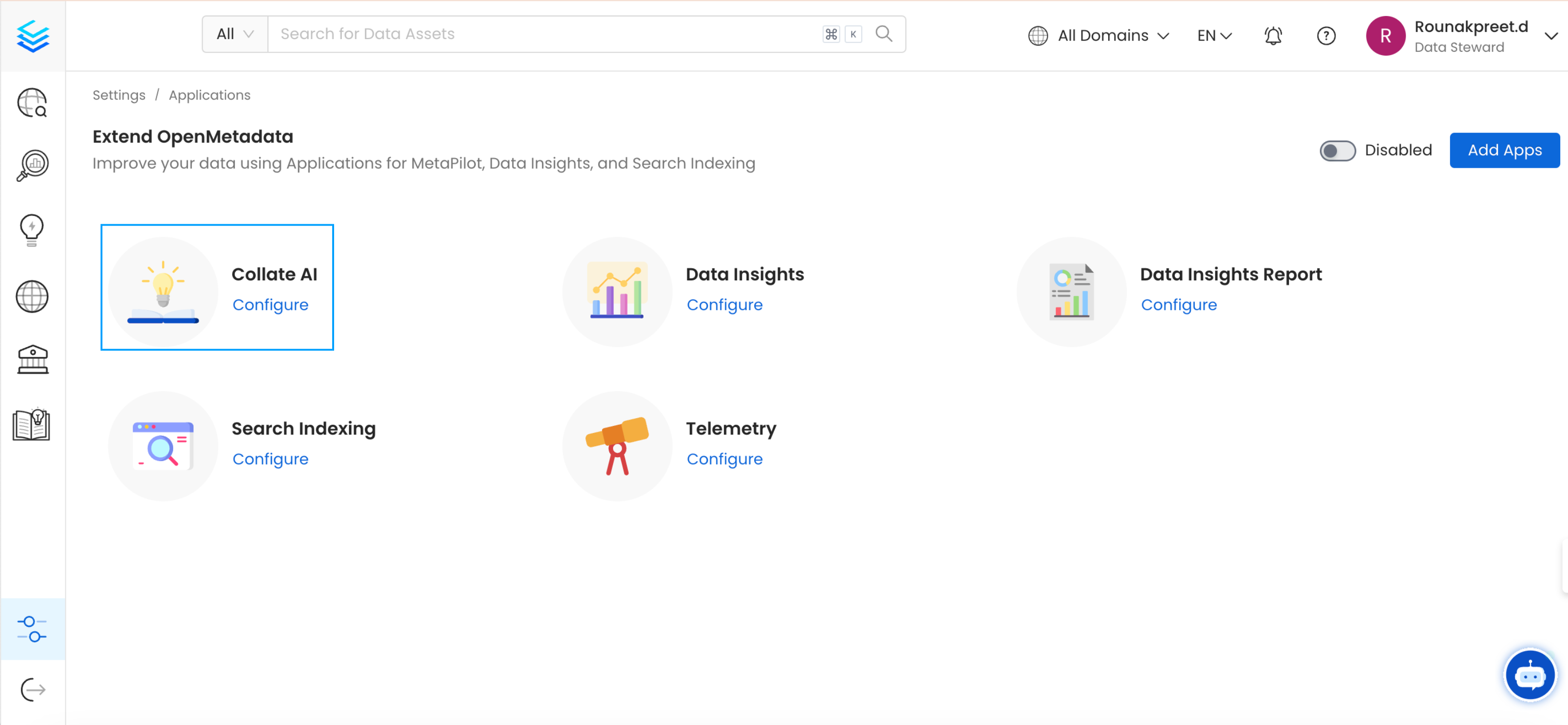Expand the EN language selector

tap(1215, 35)
